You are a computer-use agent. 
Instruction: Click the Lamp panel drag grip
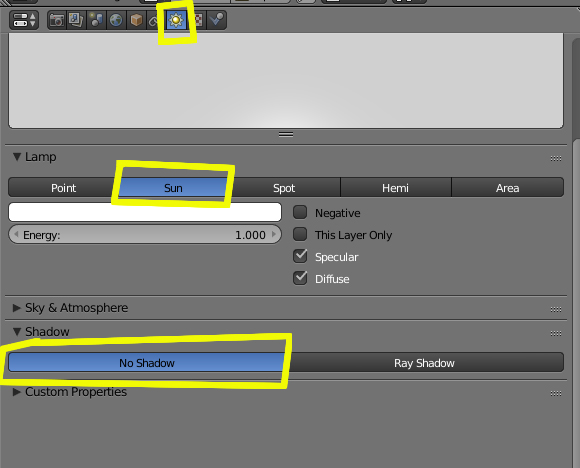click(556, 158)
